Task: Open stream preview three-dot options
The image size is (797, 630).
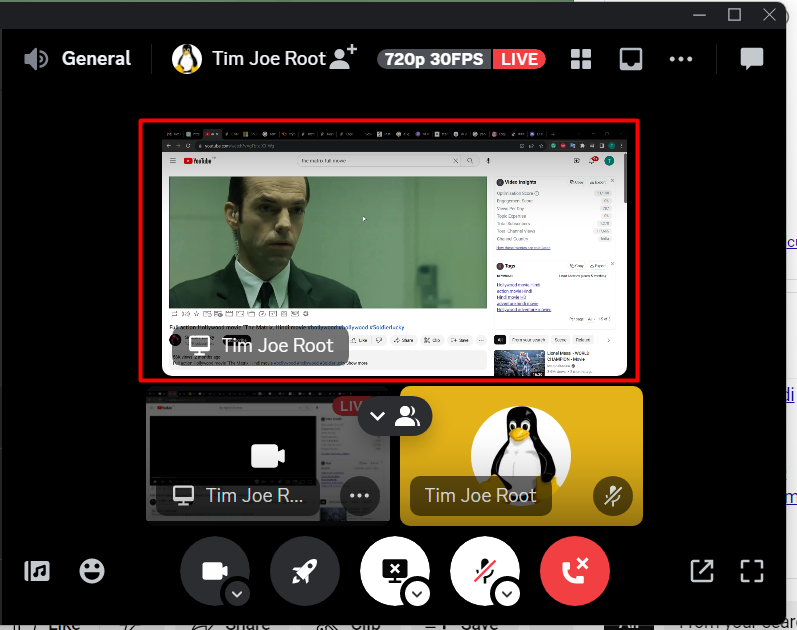Action: pos(359,496)
